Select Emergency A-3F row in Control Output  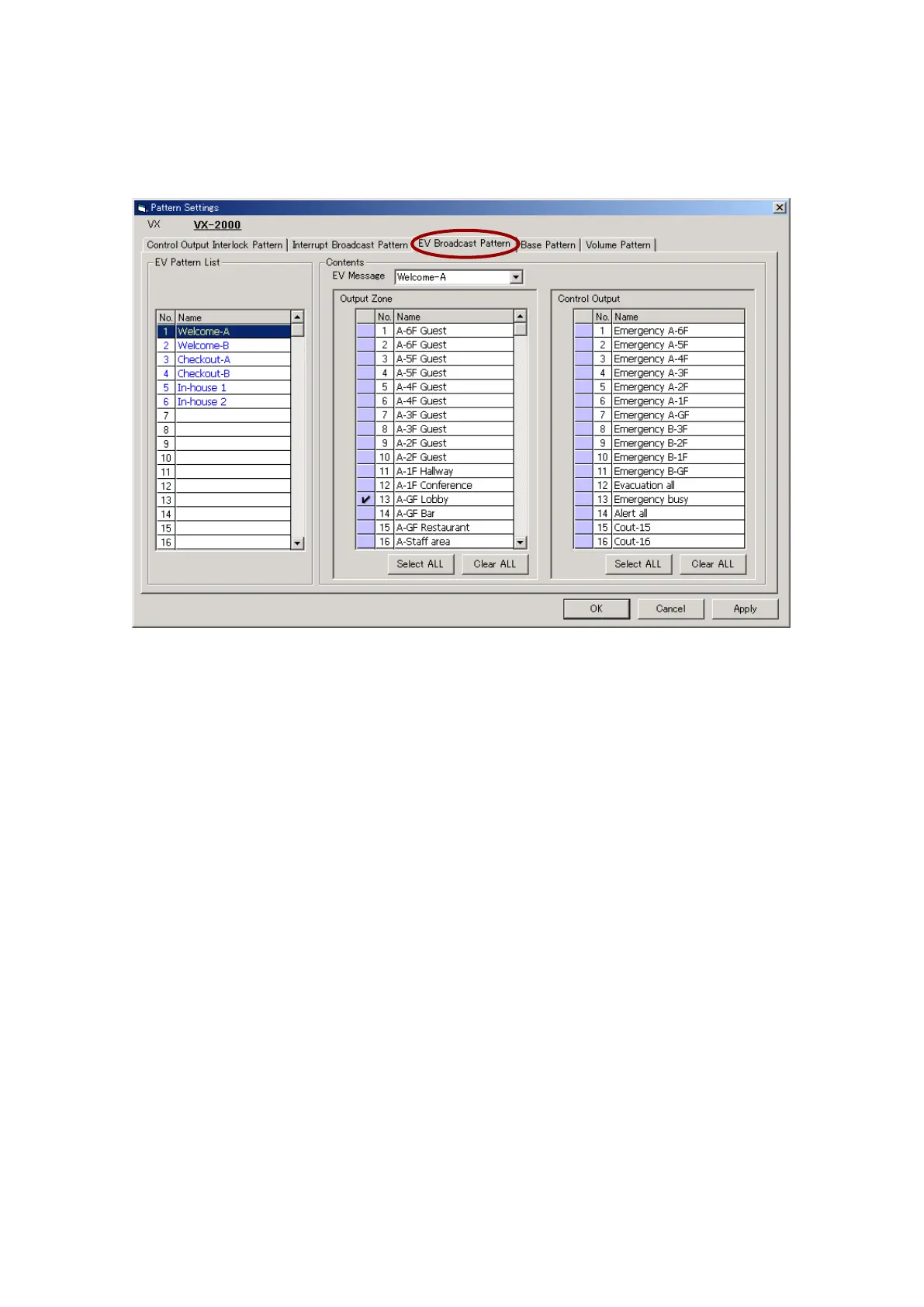pyautogui.click(x=669, y=373)
